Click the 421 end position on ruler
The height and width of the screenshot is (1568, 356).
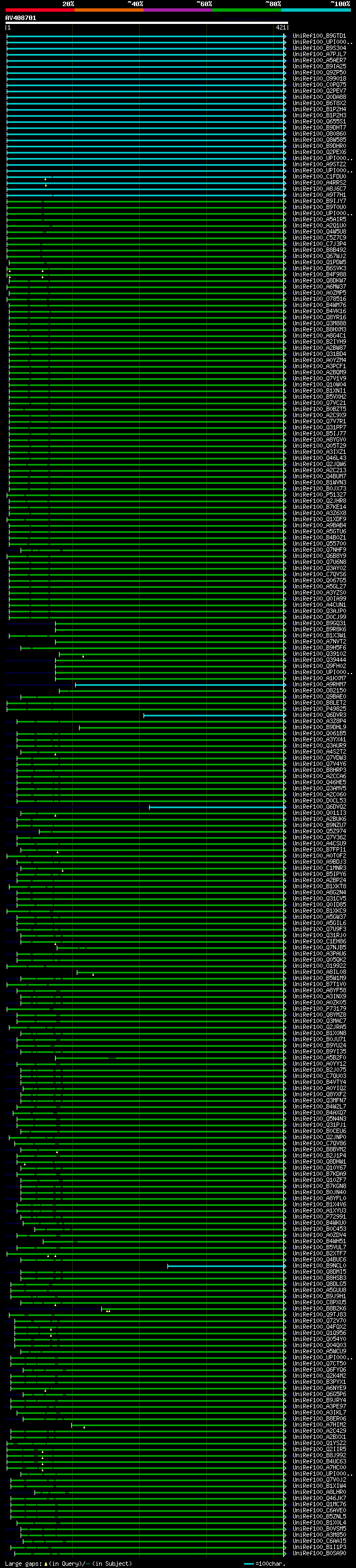pyautogui.click(x=280, y=27)
